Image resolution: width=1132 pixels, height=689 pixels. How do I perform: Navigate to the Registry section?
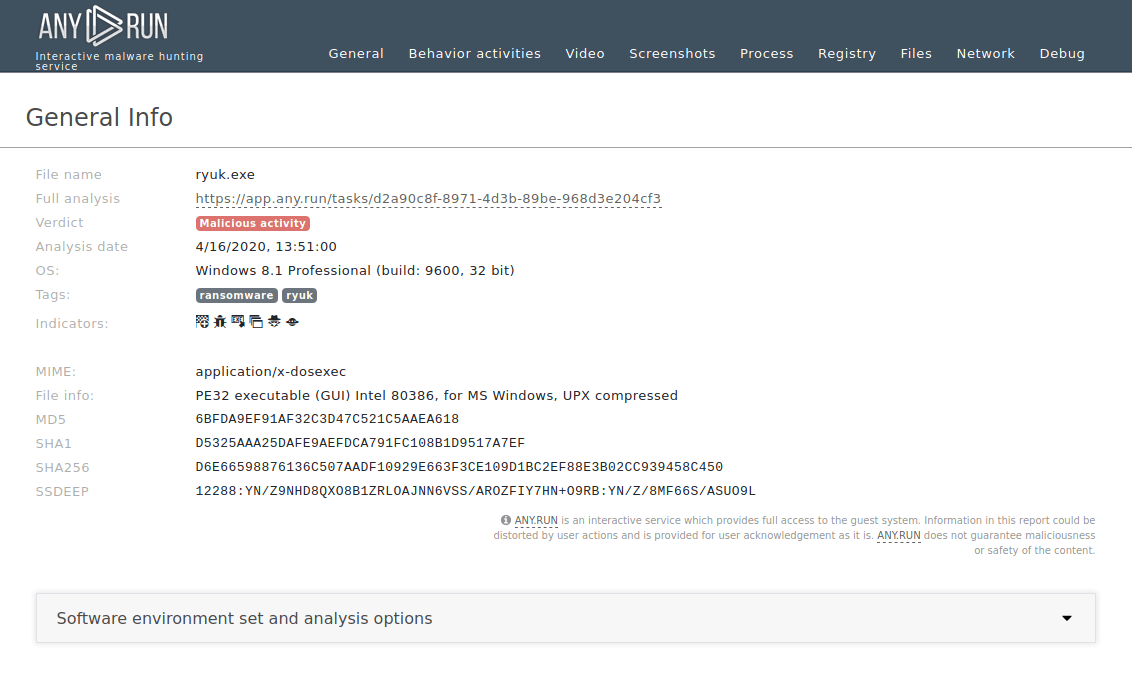pos(846,53)
